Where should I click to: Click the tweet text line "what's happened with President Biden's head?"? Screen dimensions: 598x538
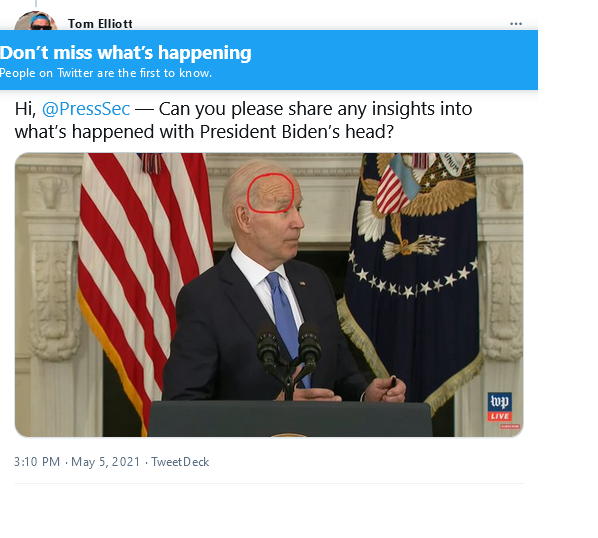[x=204, y=132]
